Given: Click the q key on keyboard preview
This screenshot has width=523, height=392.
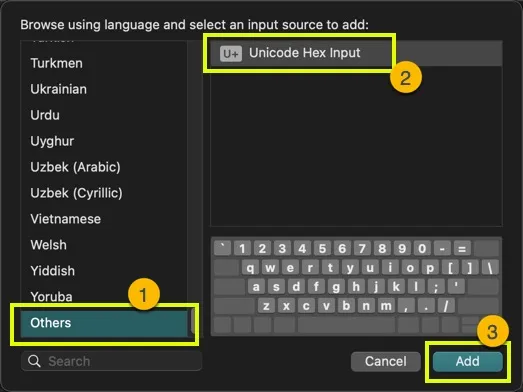Looking at the screenshot, I should pos(250,268).
